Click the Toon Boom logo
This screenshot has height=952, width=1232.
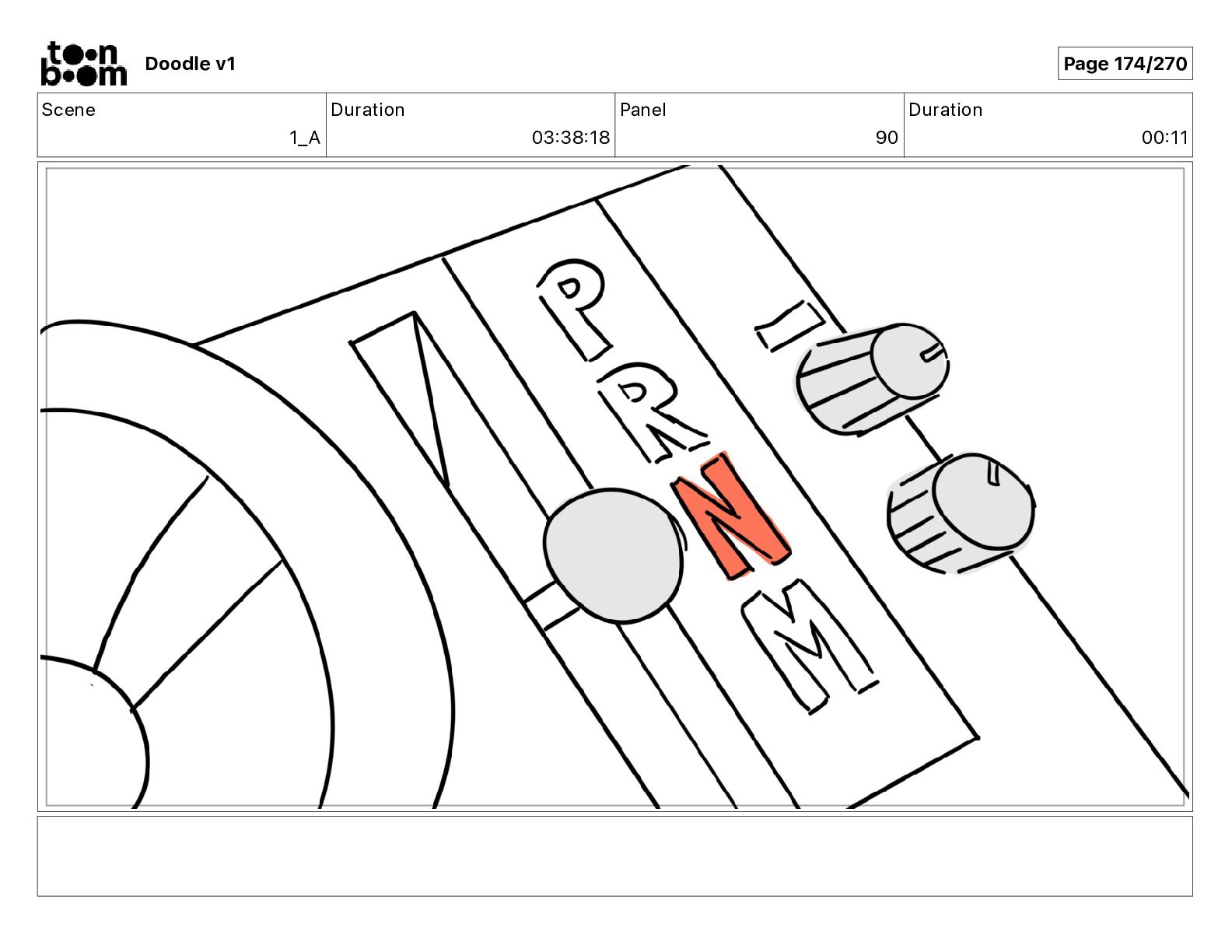click(x=83, y=64)
